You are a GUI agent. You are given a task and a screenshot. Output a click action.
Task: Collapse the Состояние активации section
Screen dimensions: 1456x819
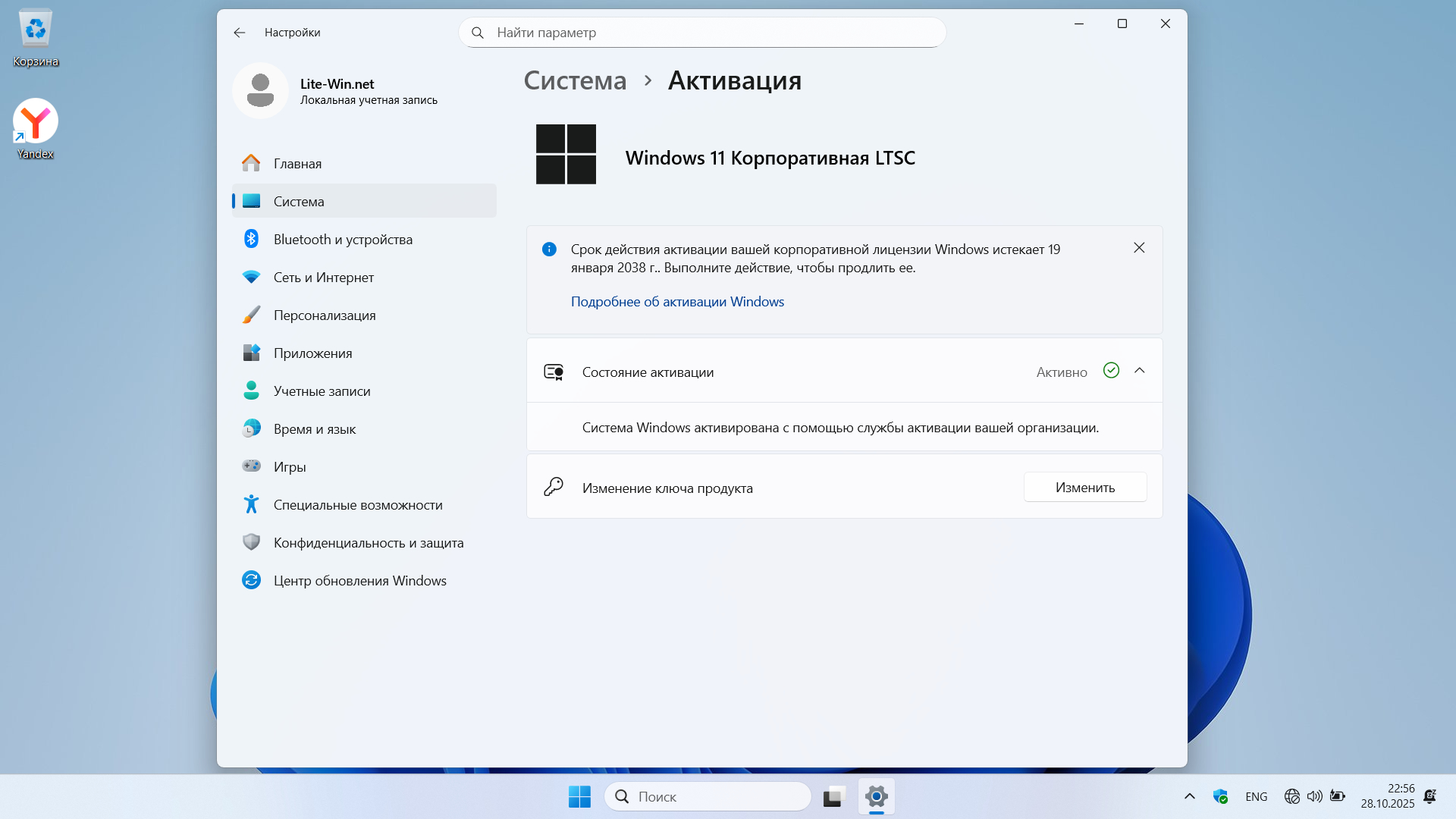click(1139, 371)
